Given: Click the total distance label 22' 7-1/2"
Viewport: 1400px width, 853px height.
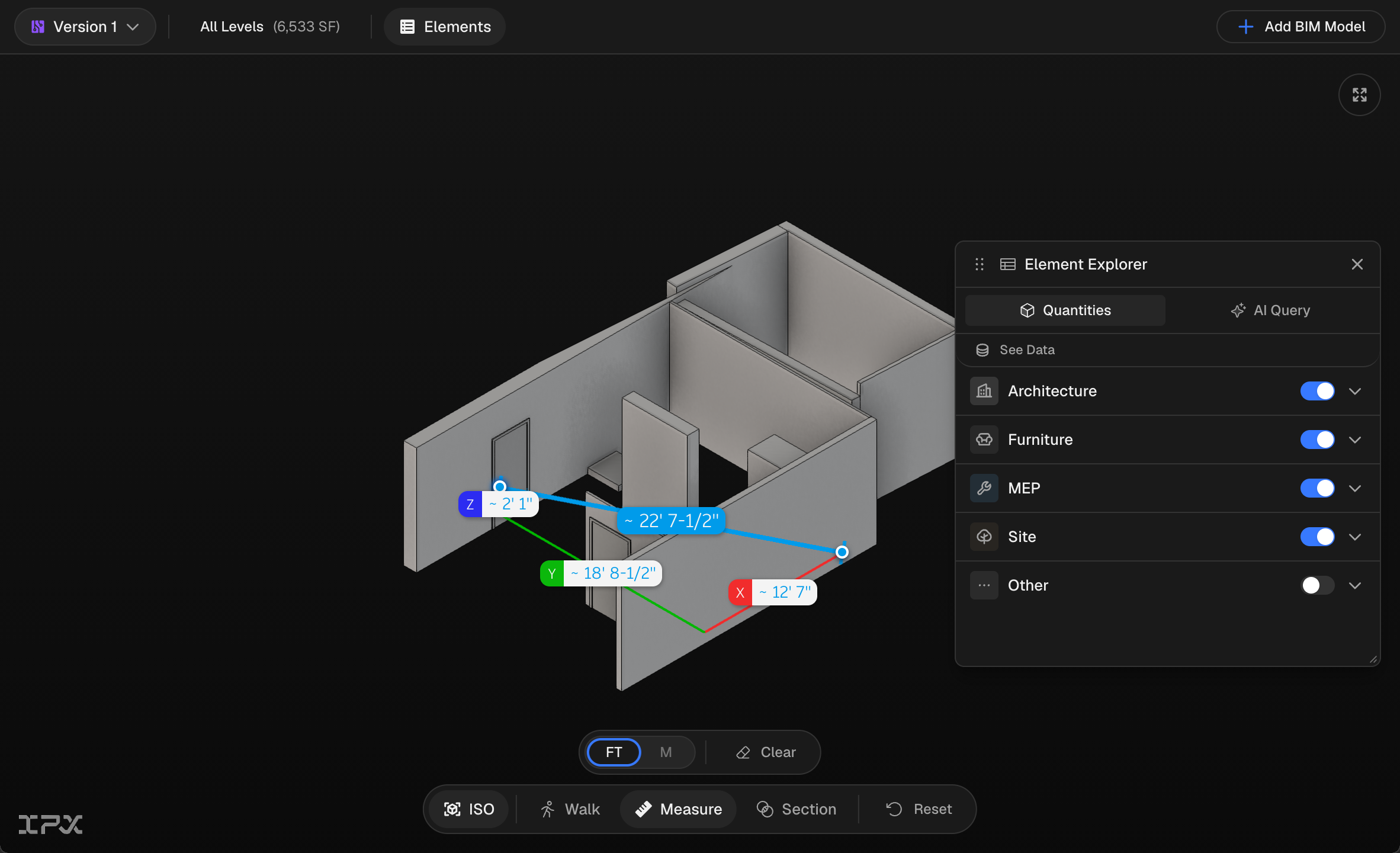Looking at the screenshot, I should click(x=672, y=521).
